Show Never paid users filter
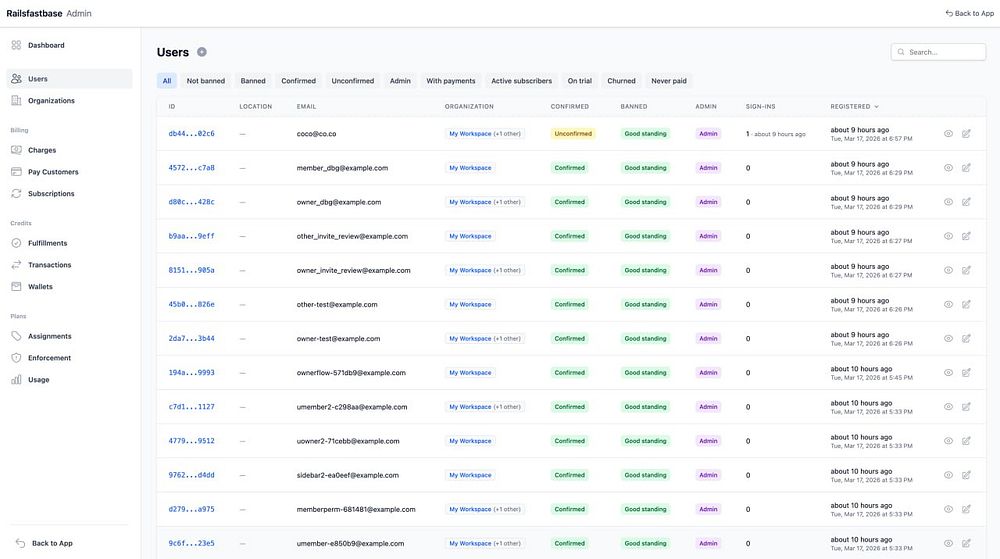1000x559 pixels. tap(668, 81)
